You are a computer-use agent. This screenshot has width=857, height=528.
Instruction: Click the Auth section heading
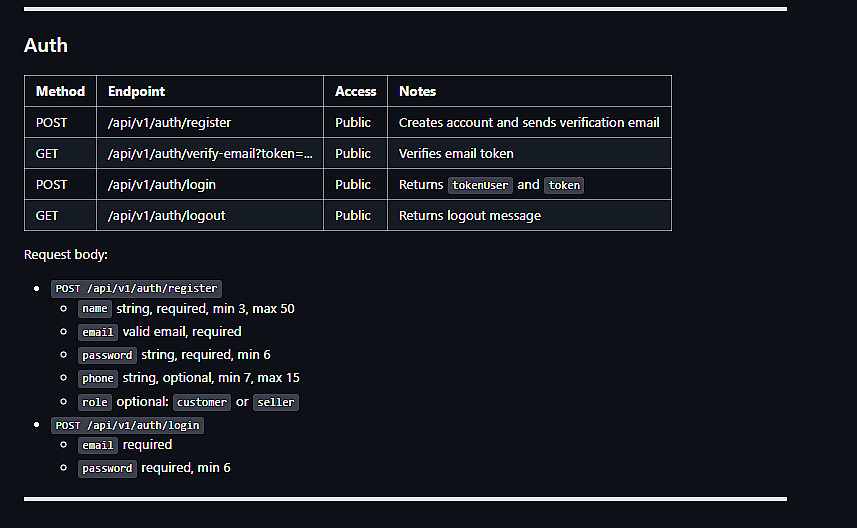pos(46,45)
